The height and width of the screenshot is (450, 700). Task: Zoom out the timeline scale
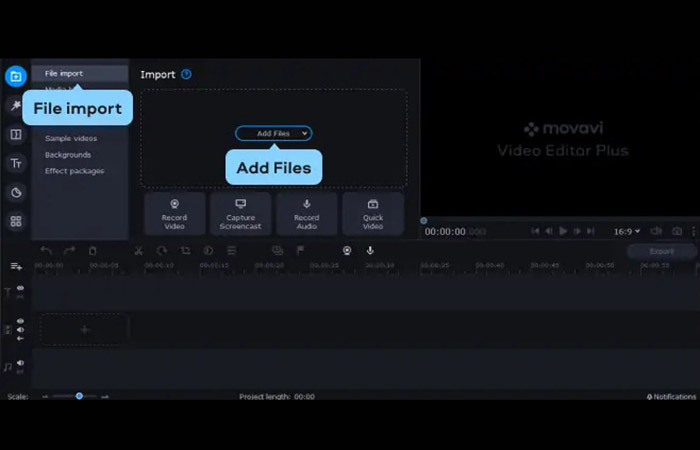[45, 396]
